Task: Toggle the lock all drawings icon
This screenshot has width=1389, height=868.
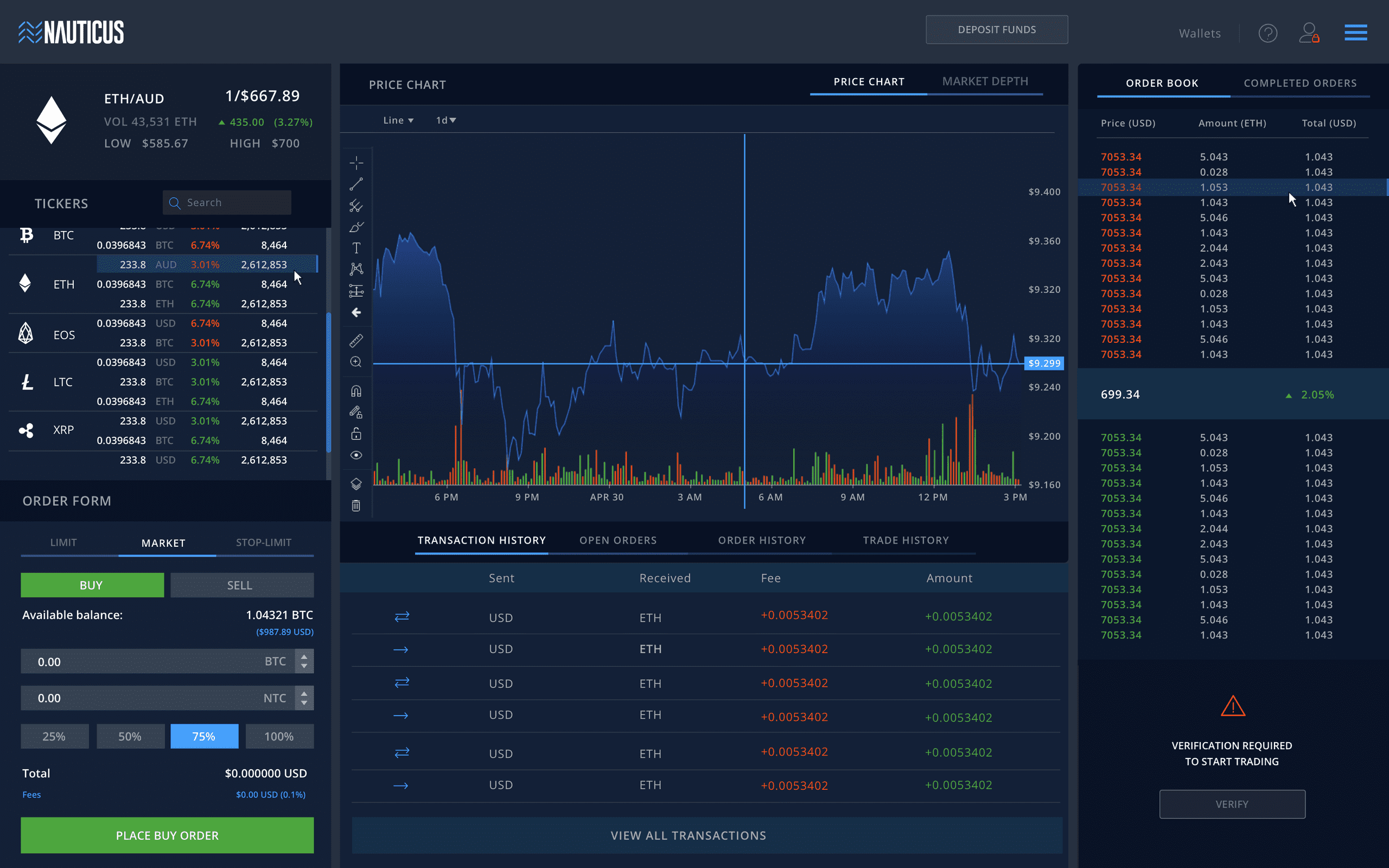Action: coord(356,434)
